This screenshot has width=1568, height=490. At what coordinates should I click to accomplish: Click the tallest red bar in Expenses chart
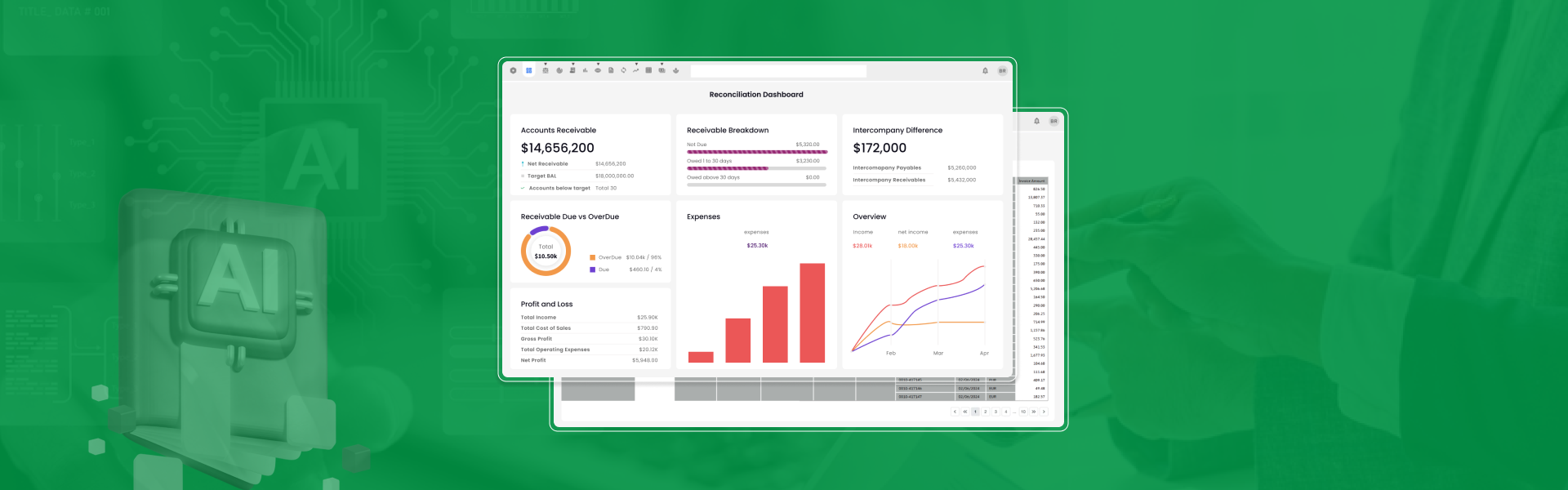tap(812, 313)
